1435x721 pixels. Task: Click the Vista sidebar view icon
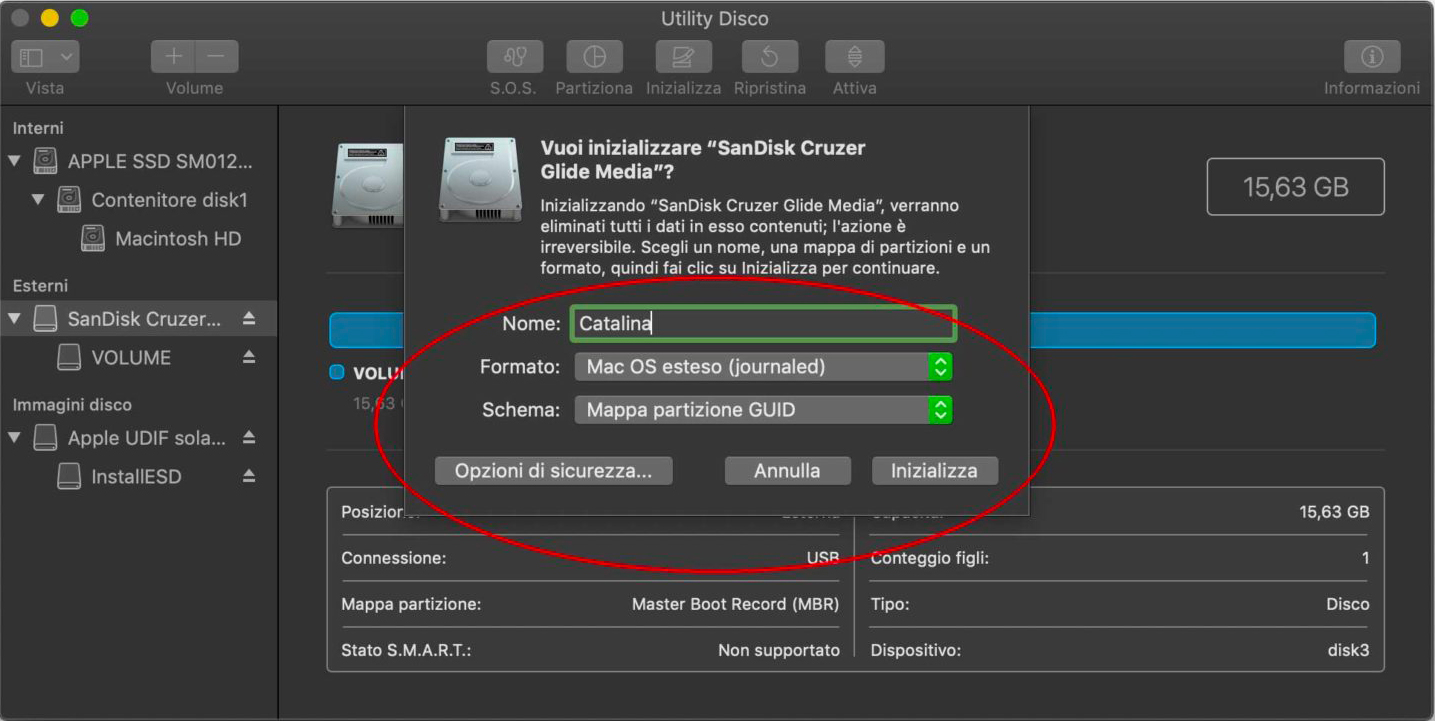pyautogui.click(x=32, y=57)
